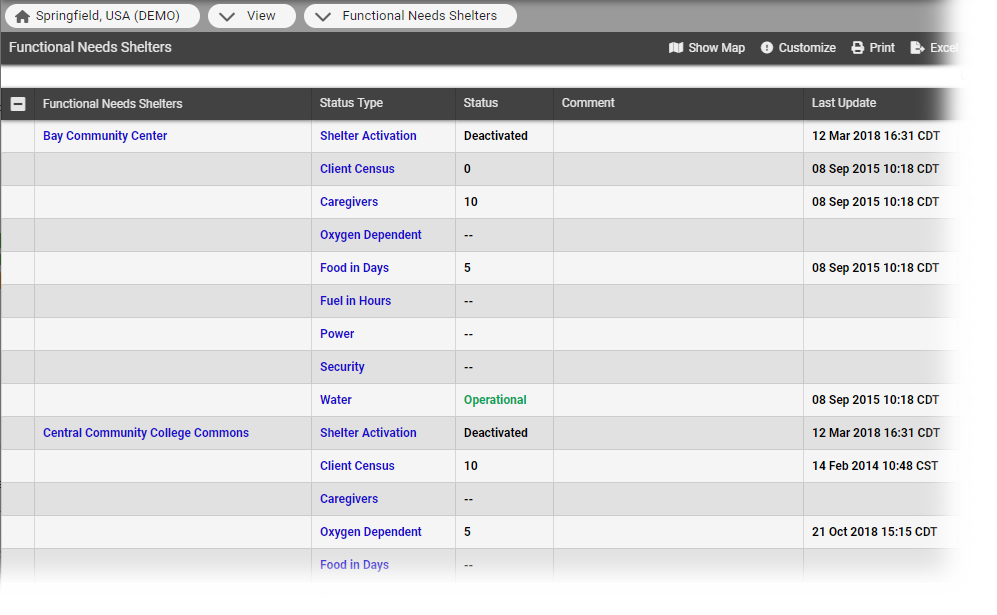997x615 pixels.
Task: Collapse the shelter grouping using the square minus
Action: (x=17, y=102)
